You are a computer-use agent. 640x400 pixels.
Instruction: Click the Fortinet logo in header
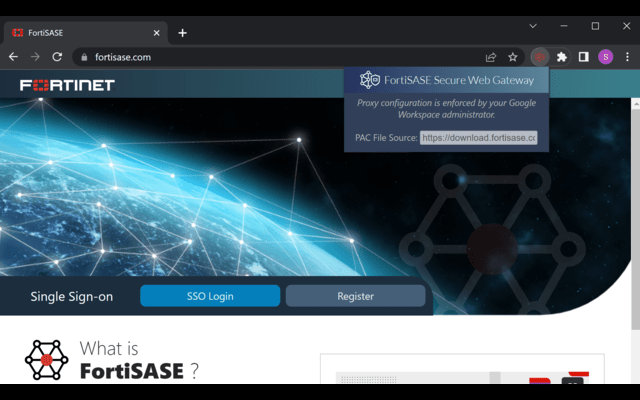[x=67, y=85]
